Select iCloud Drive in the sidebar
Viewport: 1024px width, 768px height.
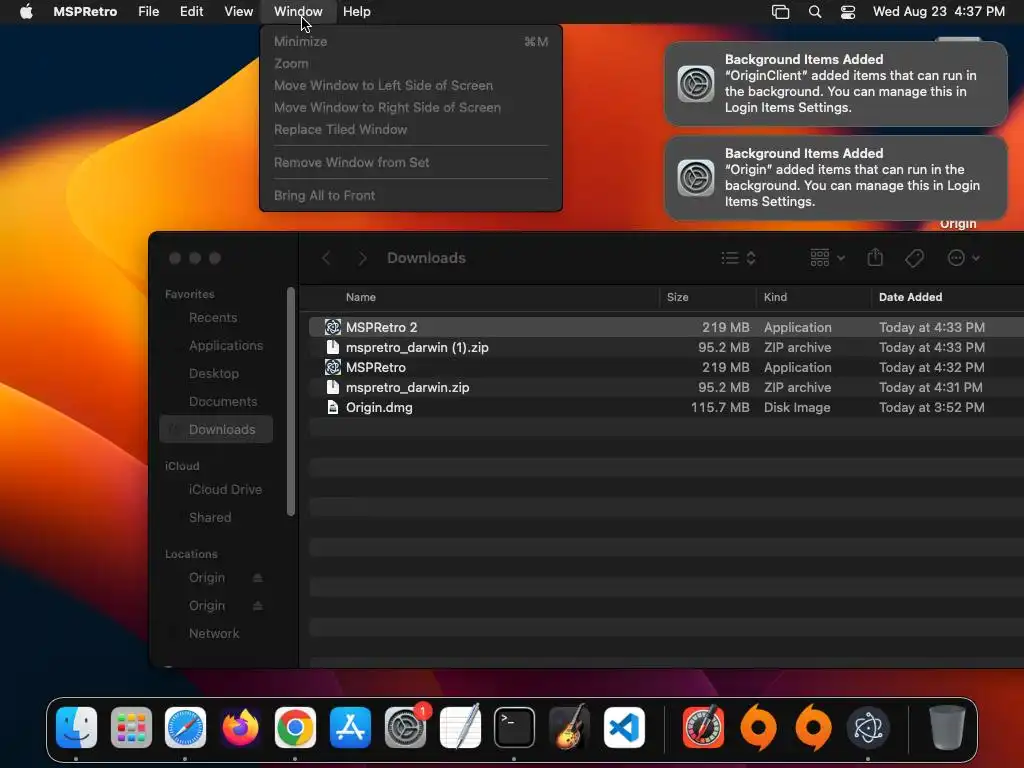(216, 490)
